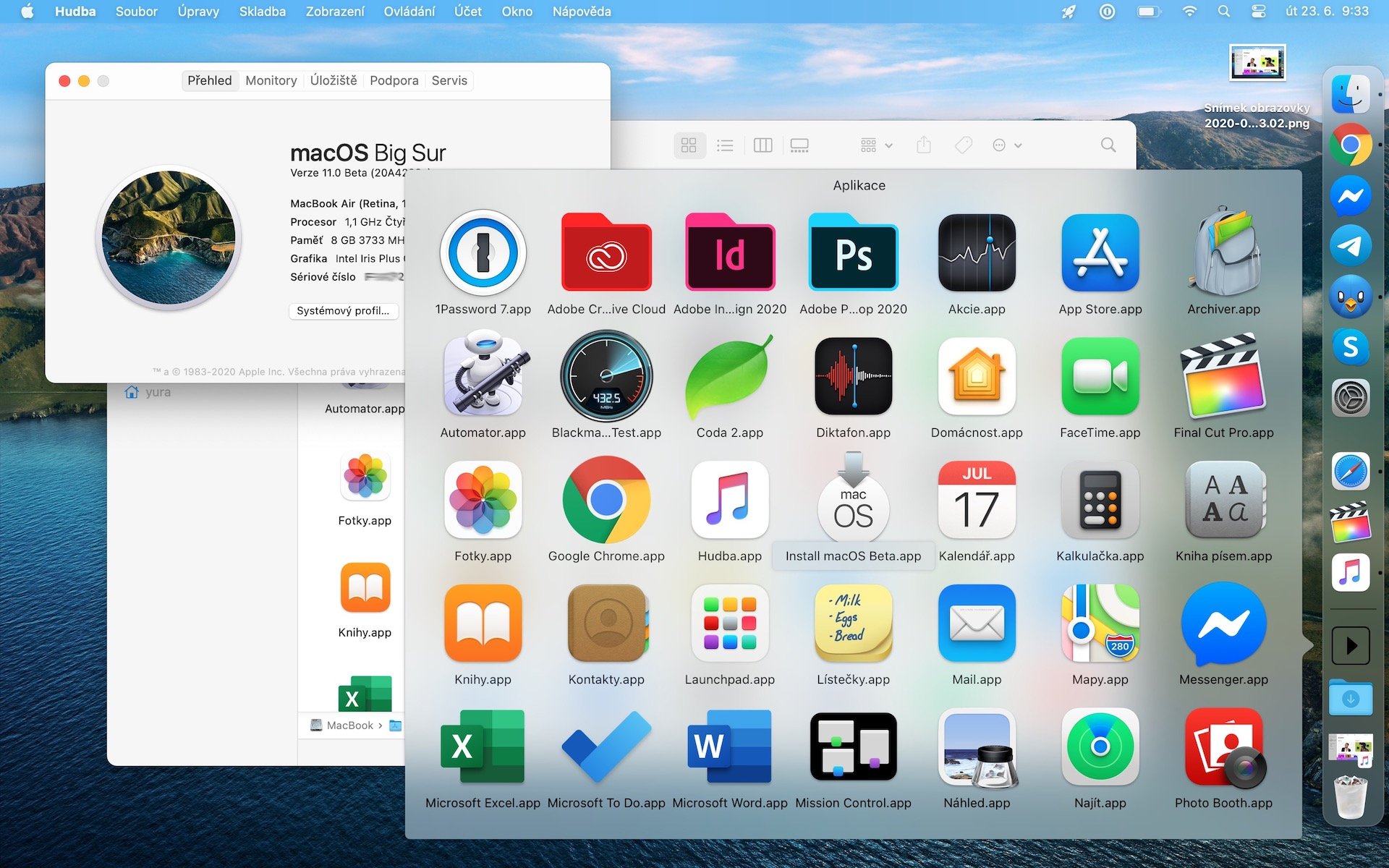Click the Finder search magnifier
The image size is (1389, 868).
click(x=1108, y=145)
